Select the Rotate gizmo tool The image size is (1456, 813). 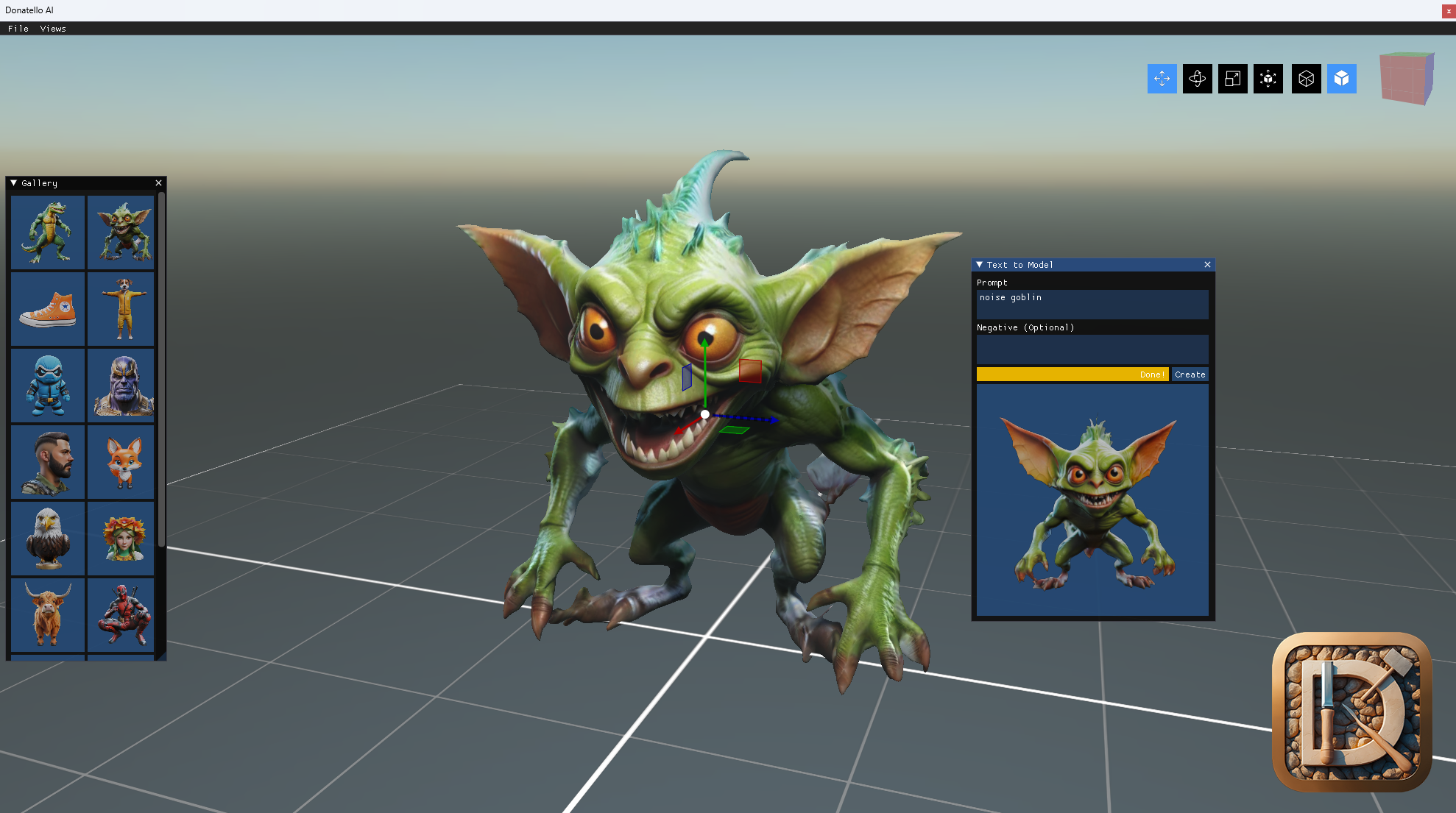[x=1197, y=79]
